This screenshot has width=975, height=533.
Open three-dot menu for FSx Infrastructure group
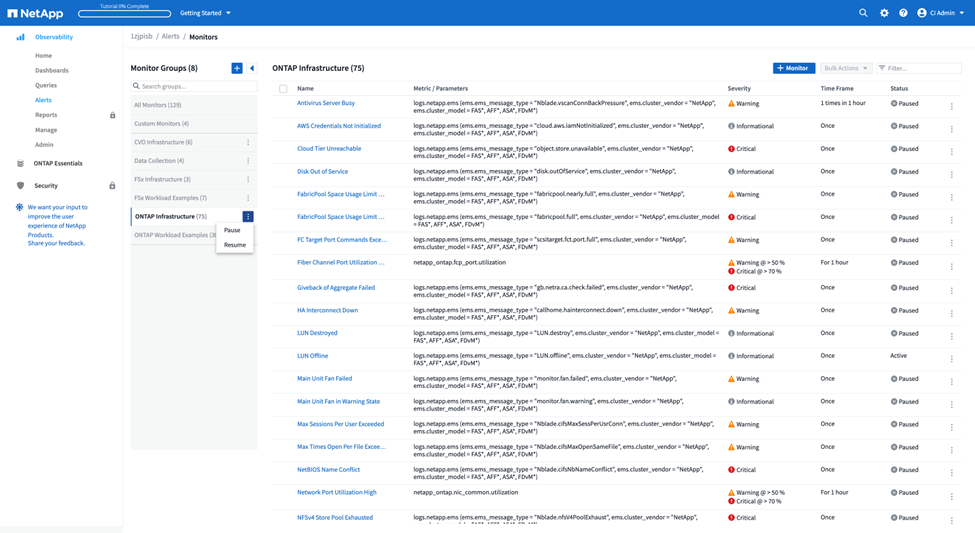[248, 180]
